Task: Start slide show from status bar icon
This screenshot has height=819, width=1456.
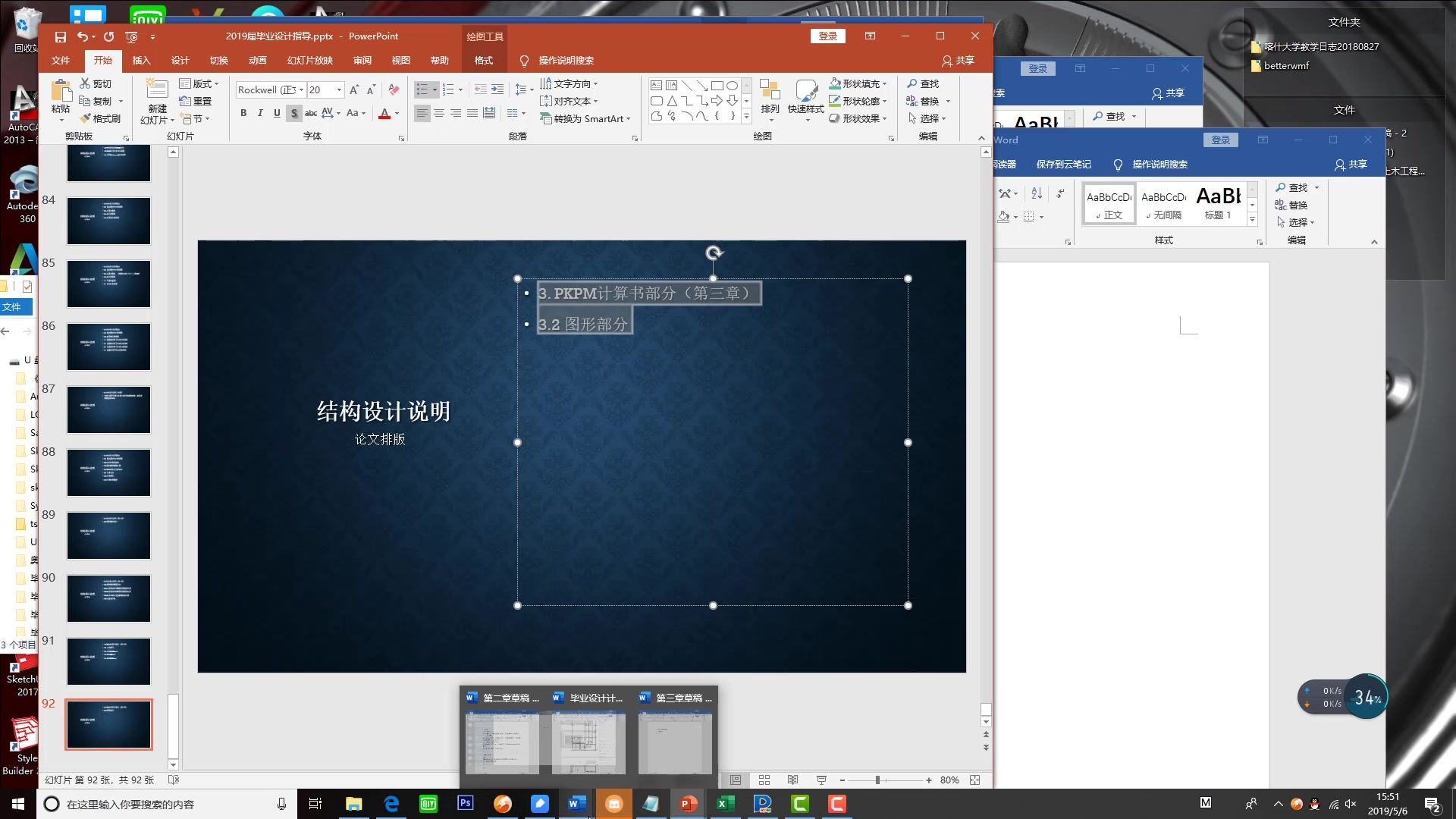Action: (x=821, y=780)
